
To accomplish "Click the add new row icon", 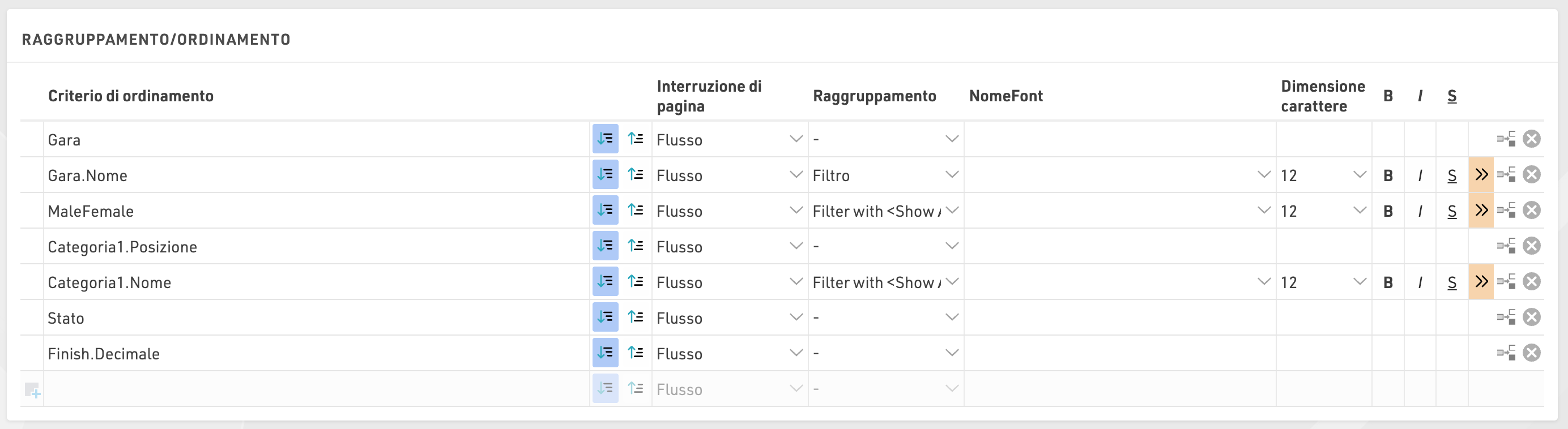I will coord(32,389).
